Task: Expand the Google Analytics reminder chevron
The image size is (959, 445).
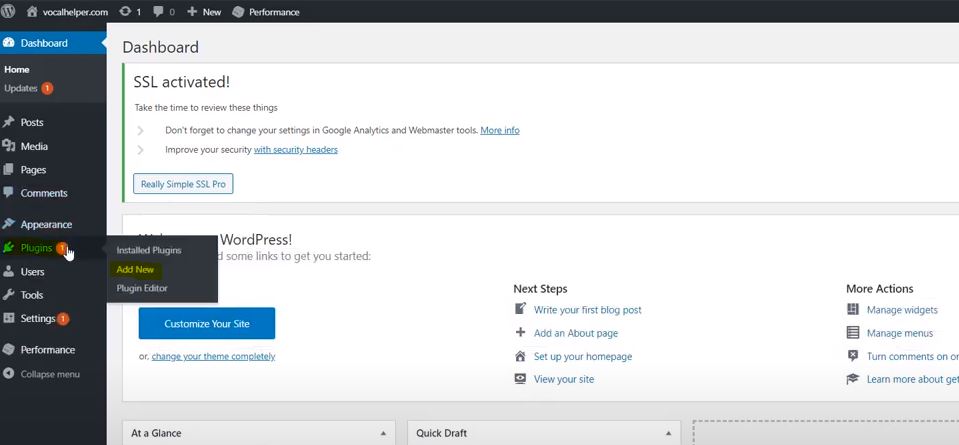Action: pos(140,130)
